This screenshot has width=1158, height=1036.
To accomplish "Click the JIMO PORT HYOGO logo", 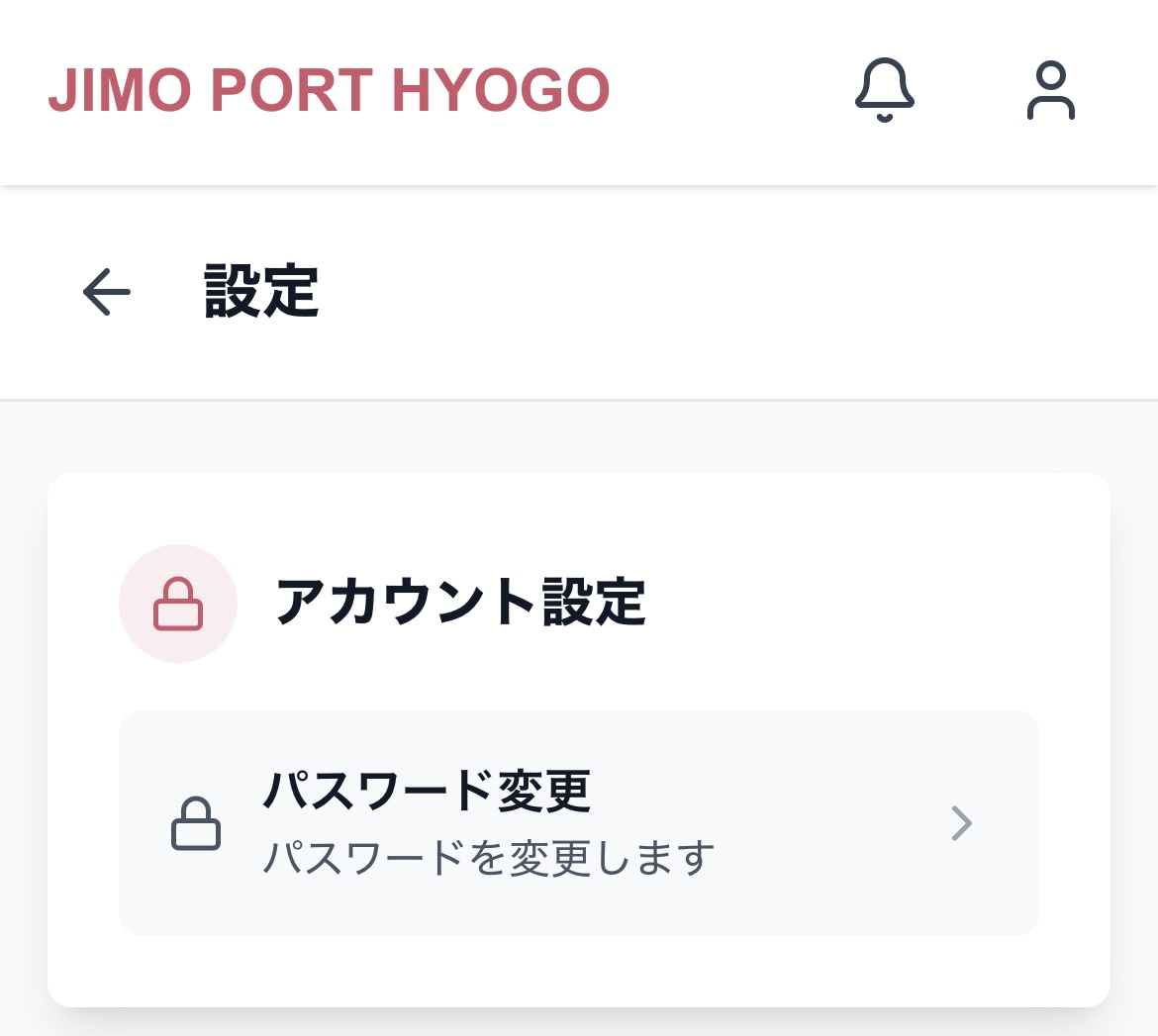I will coord(329,90).
